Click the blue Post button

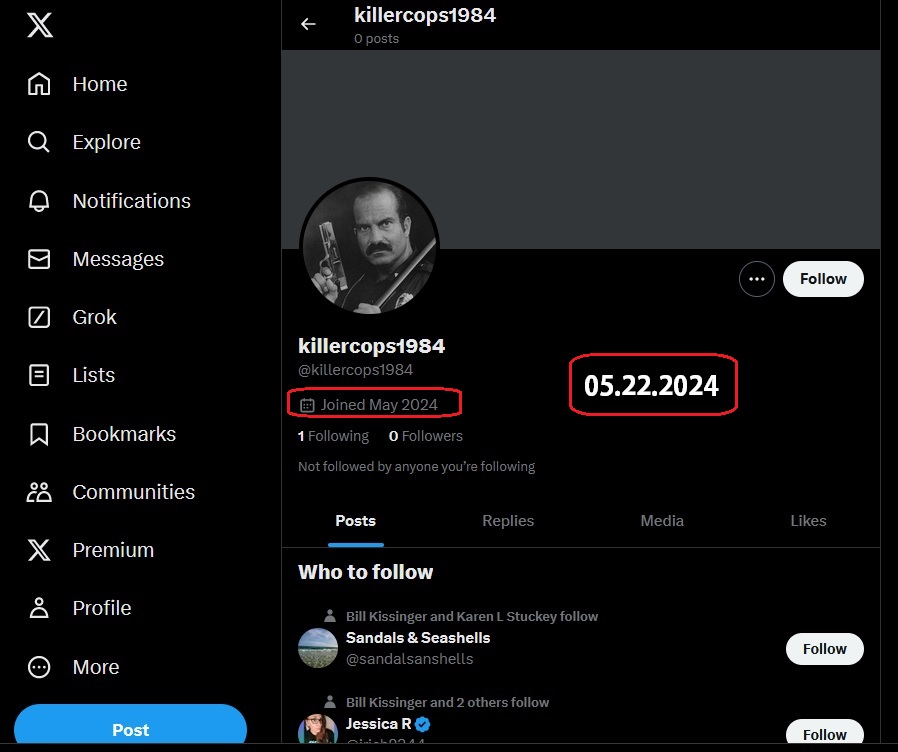click(131, 727)
